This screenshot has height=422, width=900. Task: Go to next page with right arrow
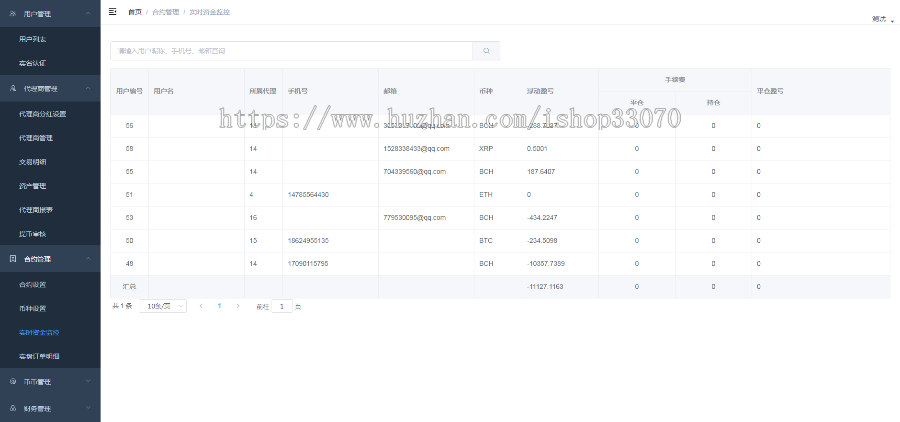pos(238,306)
